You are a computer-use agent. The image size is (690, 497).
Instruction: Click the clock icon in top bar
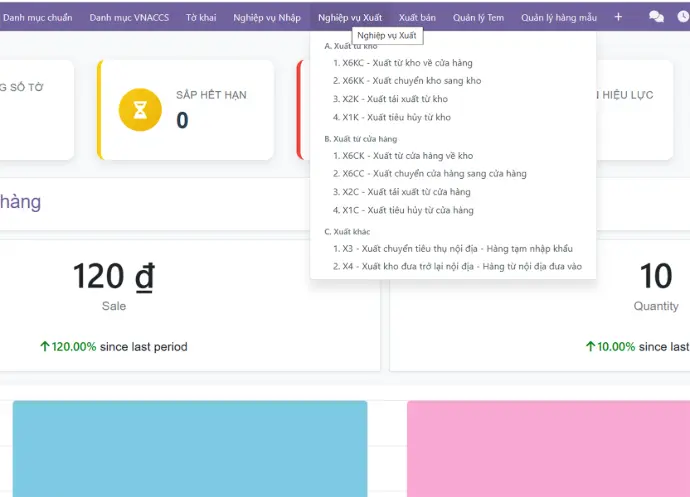683,17
